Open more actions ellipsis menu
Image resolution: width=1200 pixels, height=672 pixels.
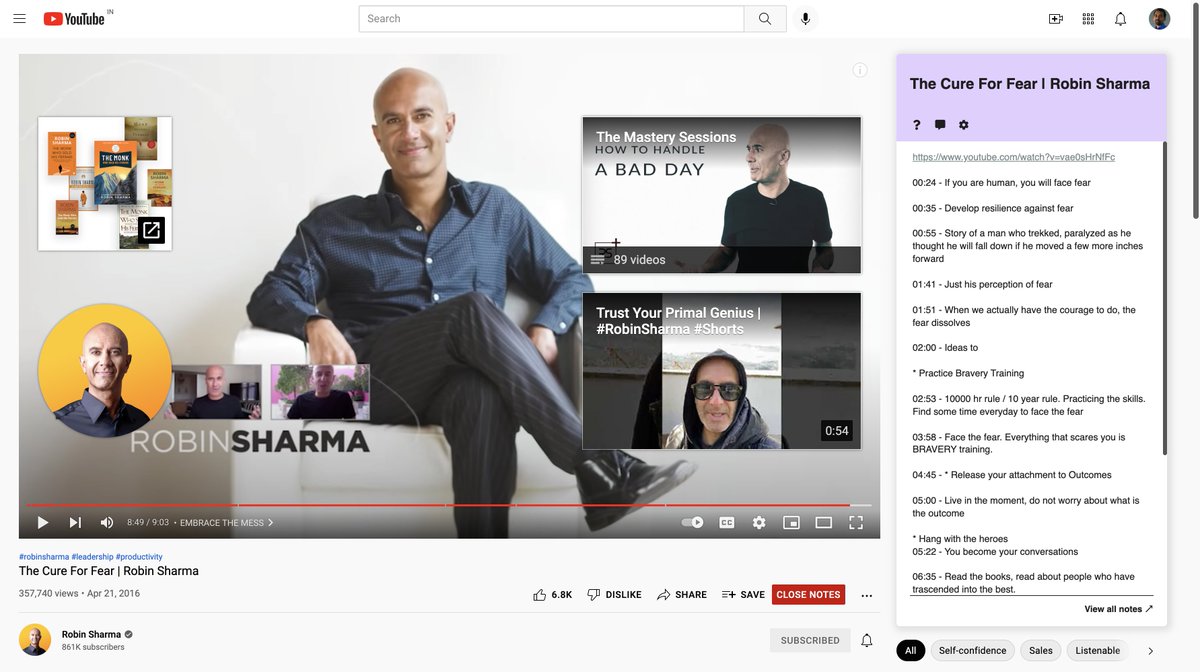tap(867, 595)
